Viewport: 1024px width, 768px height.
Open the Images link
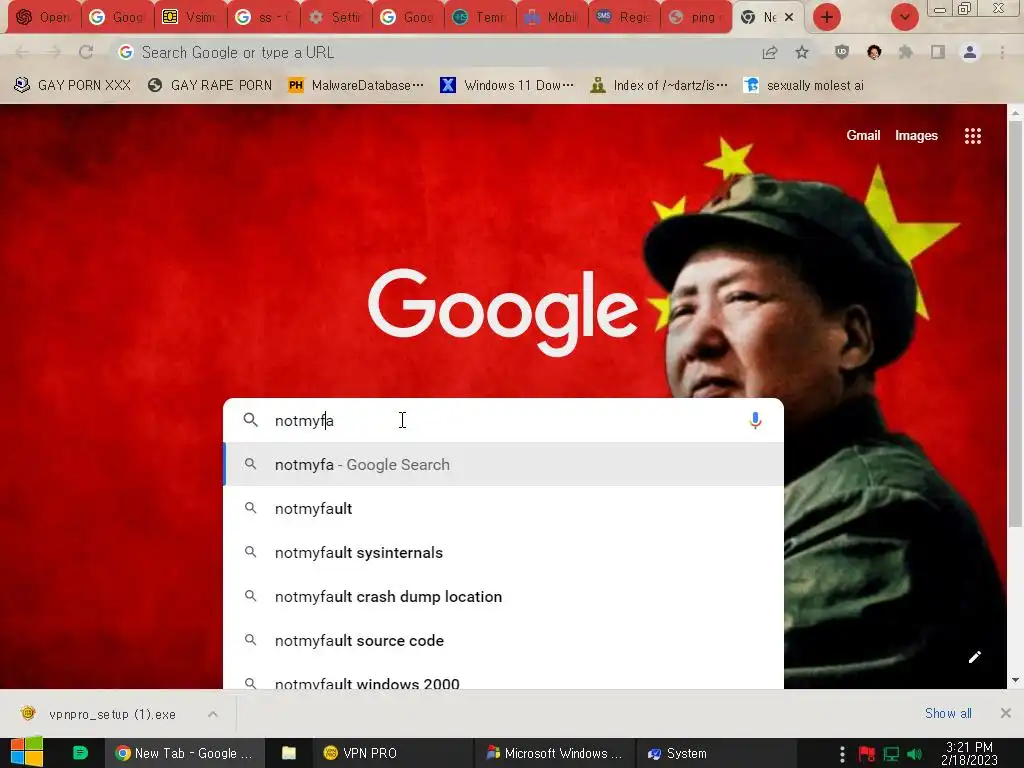click(916, 136)
